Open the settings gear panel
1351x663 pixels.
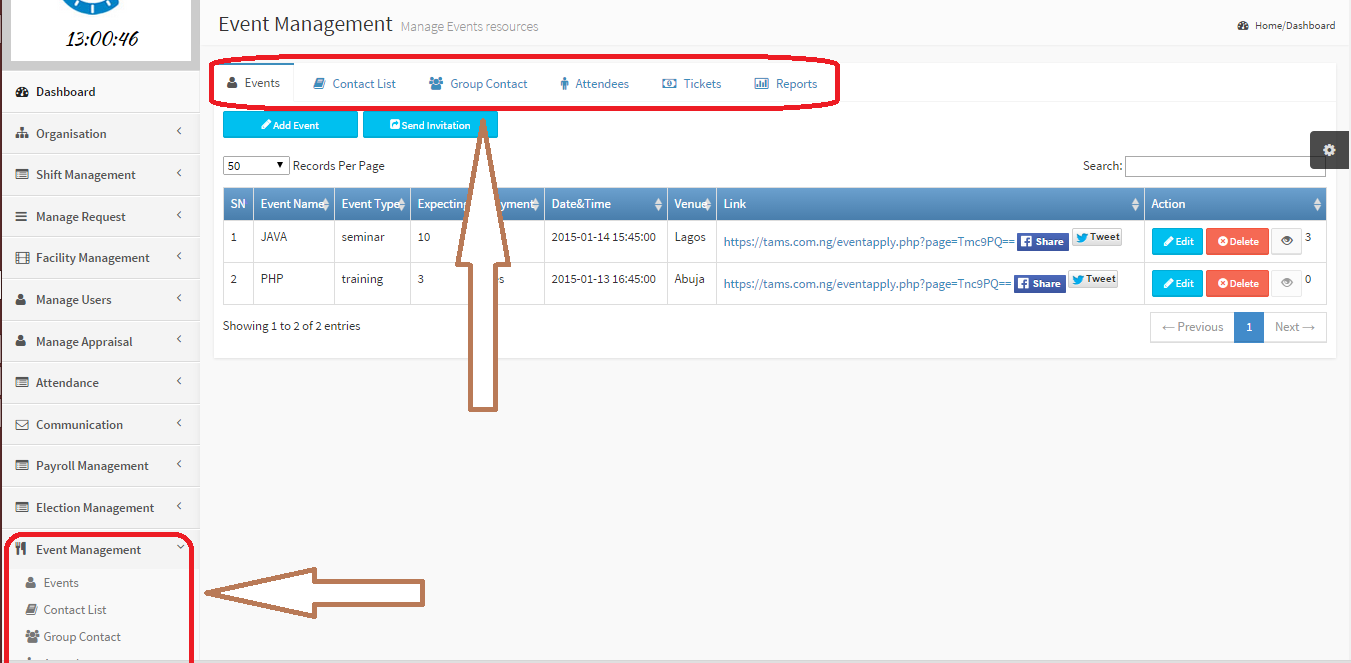(x=1329, y=150)
